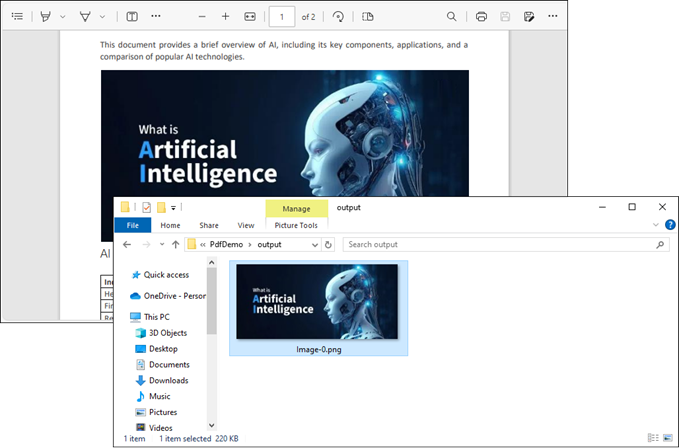Screen dimensions: 679x448
Task: Click the fit to width icon
Action: tap(250, 16)
